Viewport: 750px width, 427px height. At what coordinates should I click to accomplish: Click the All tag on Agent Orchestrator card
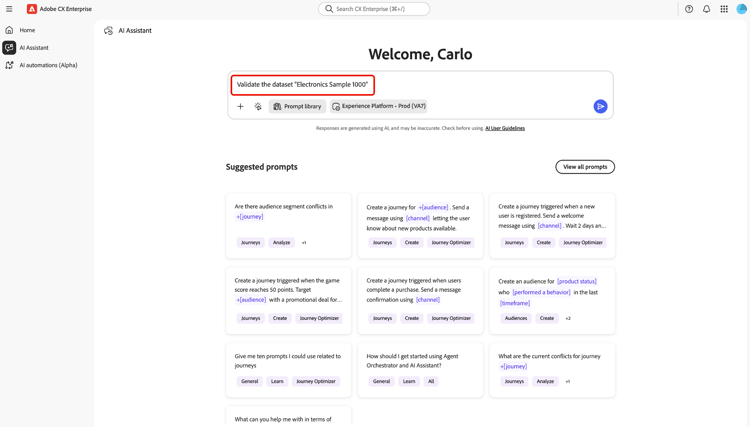(x=431, y=381)
